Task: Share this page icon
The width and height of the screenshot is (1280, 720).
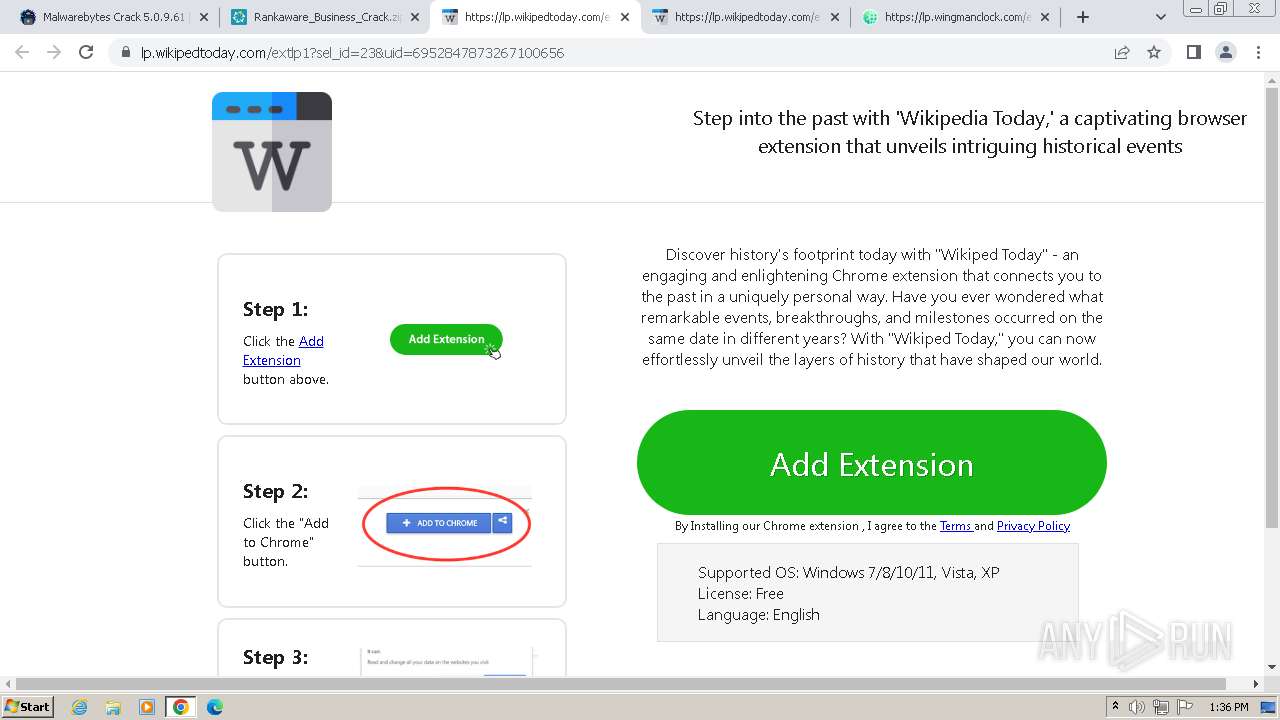Action: 1122,53
